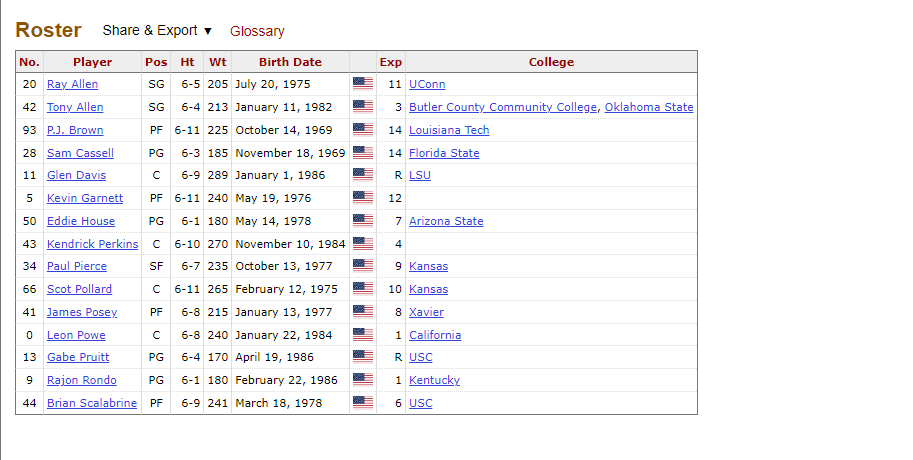Sort roster by the Pos column header

156,62
